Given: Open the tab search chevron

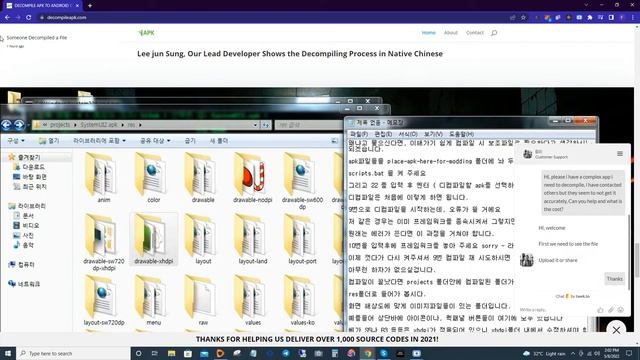Looking at the screenshot, I should pyautogui.click(x=586, y=5).
